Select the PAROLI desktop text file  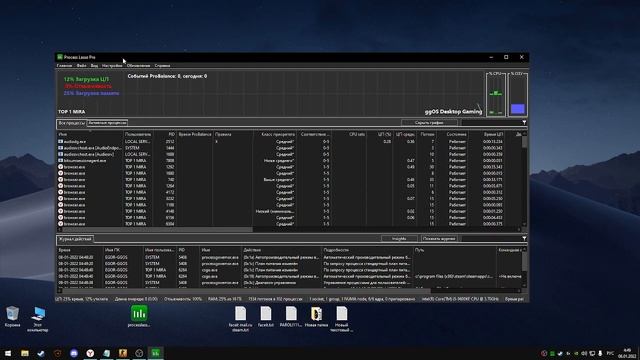point(291,317)
